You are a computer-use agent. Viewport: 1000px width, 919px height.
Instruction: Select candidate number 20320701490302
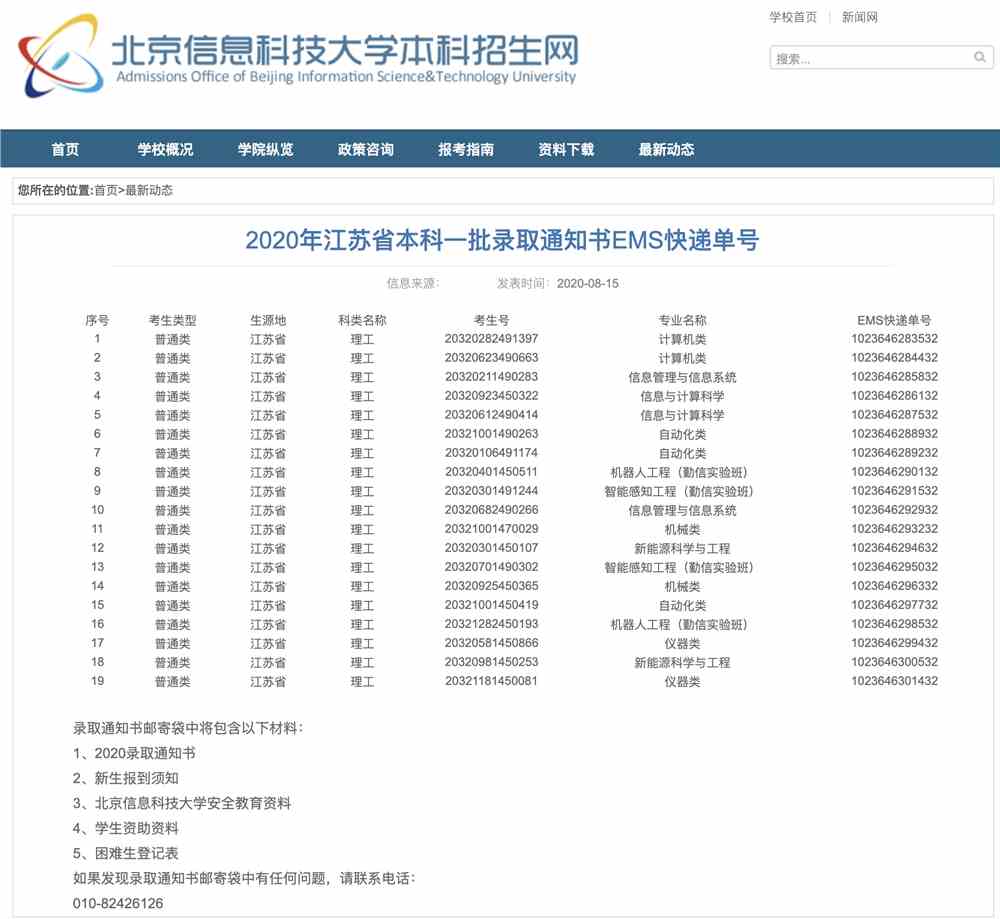(491, 567)
